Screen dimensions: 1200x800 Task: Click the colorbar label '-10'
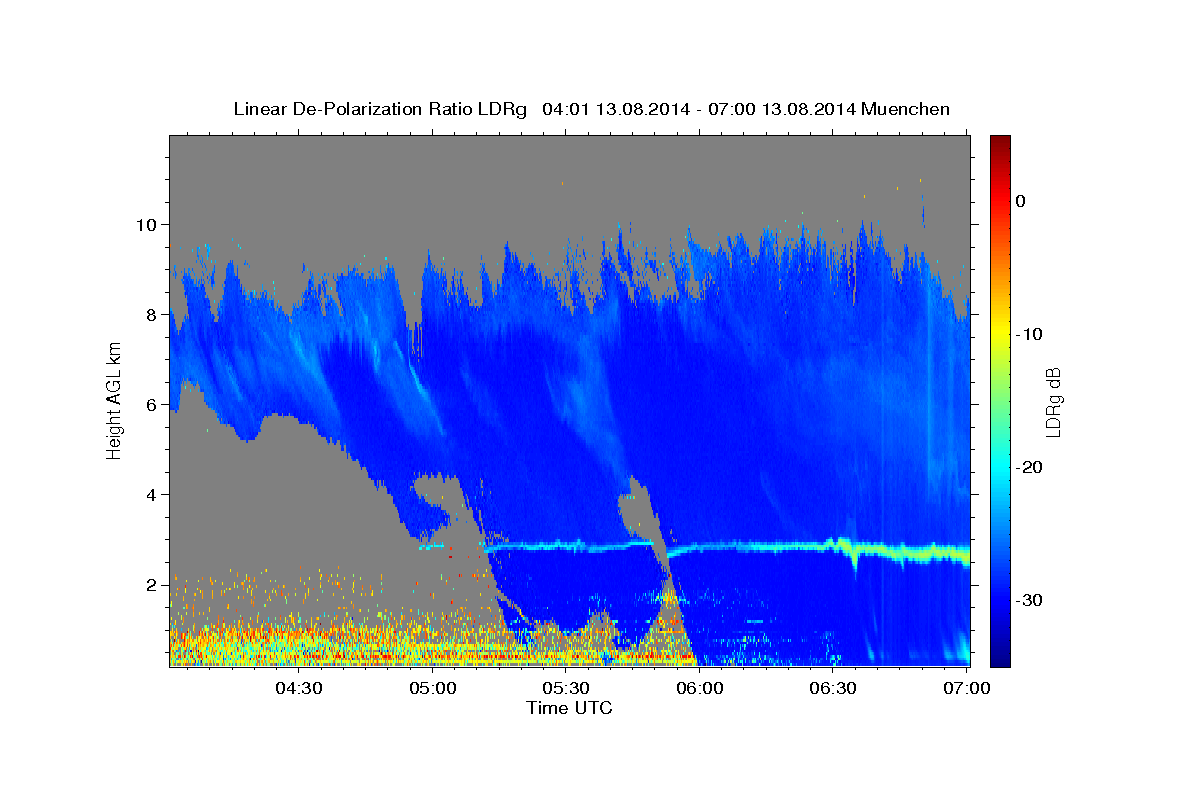pyautogui.click(x=1029, y=334)
